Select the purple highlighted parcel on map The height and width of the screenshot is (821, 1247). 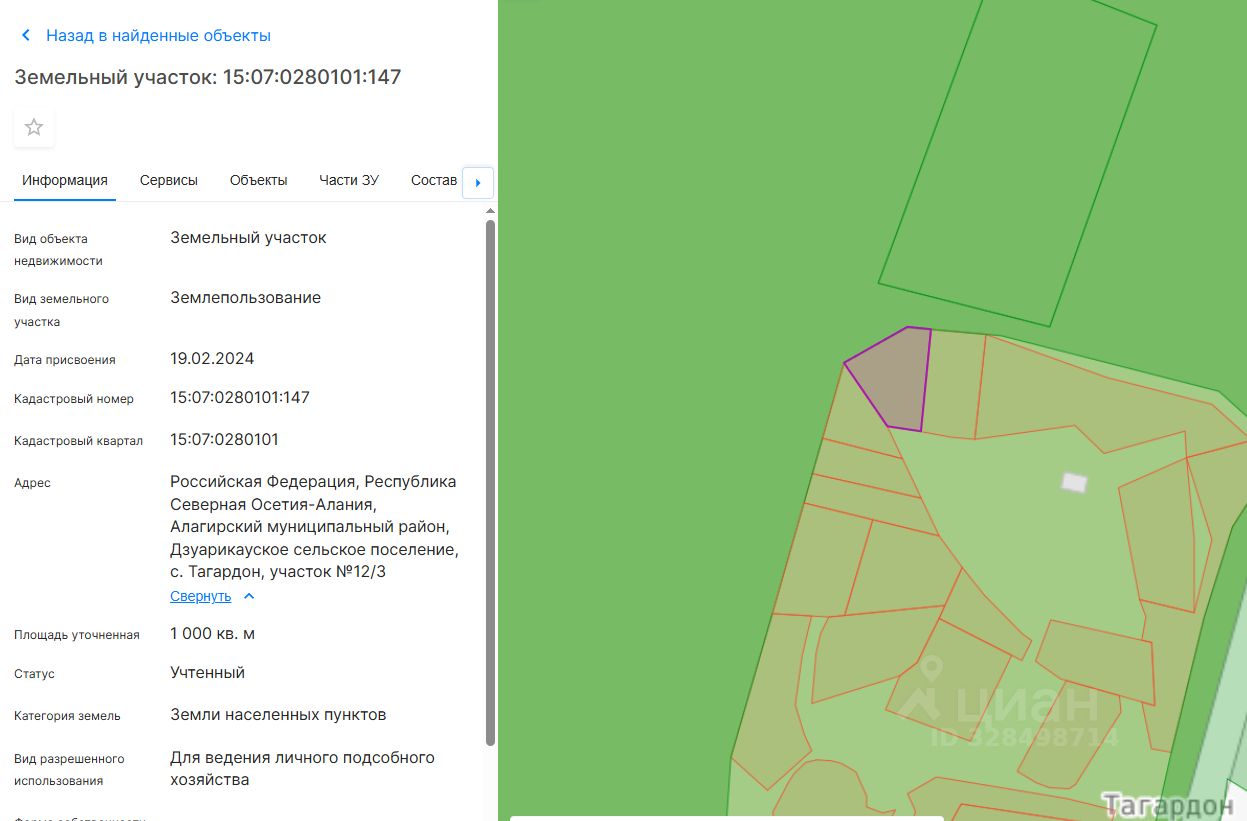coord(893,380)
